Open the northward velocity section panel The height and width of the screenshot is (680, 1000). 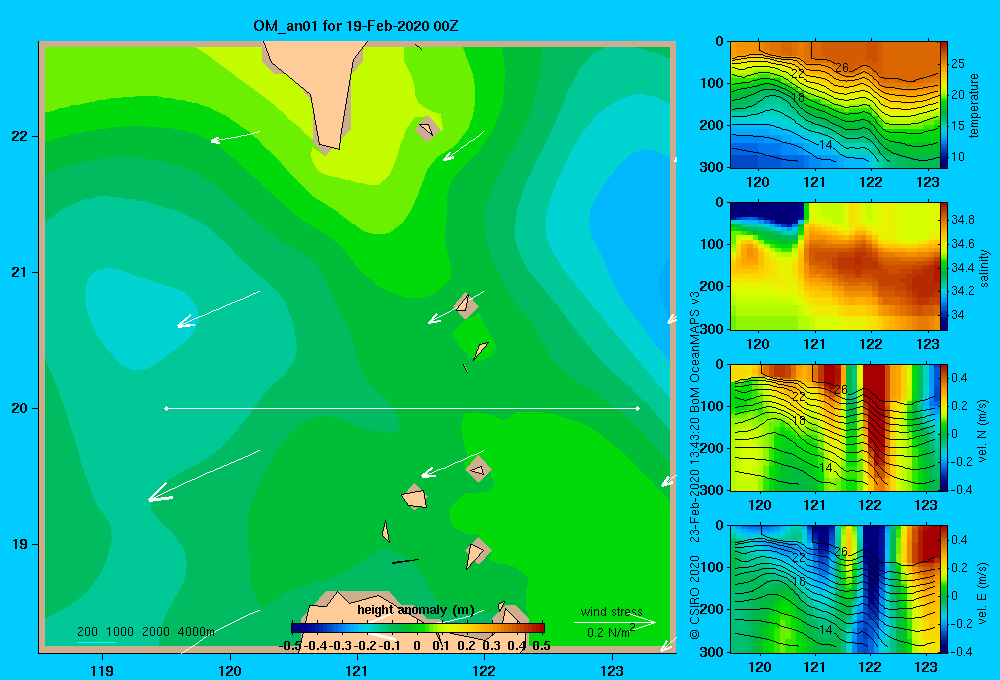(834, 427)
